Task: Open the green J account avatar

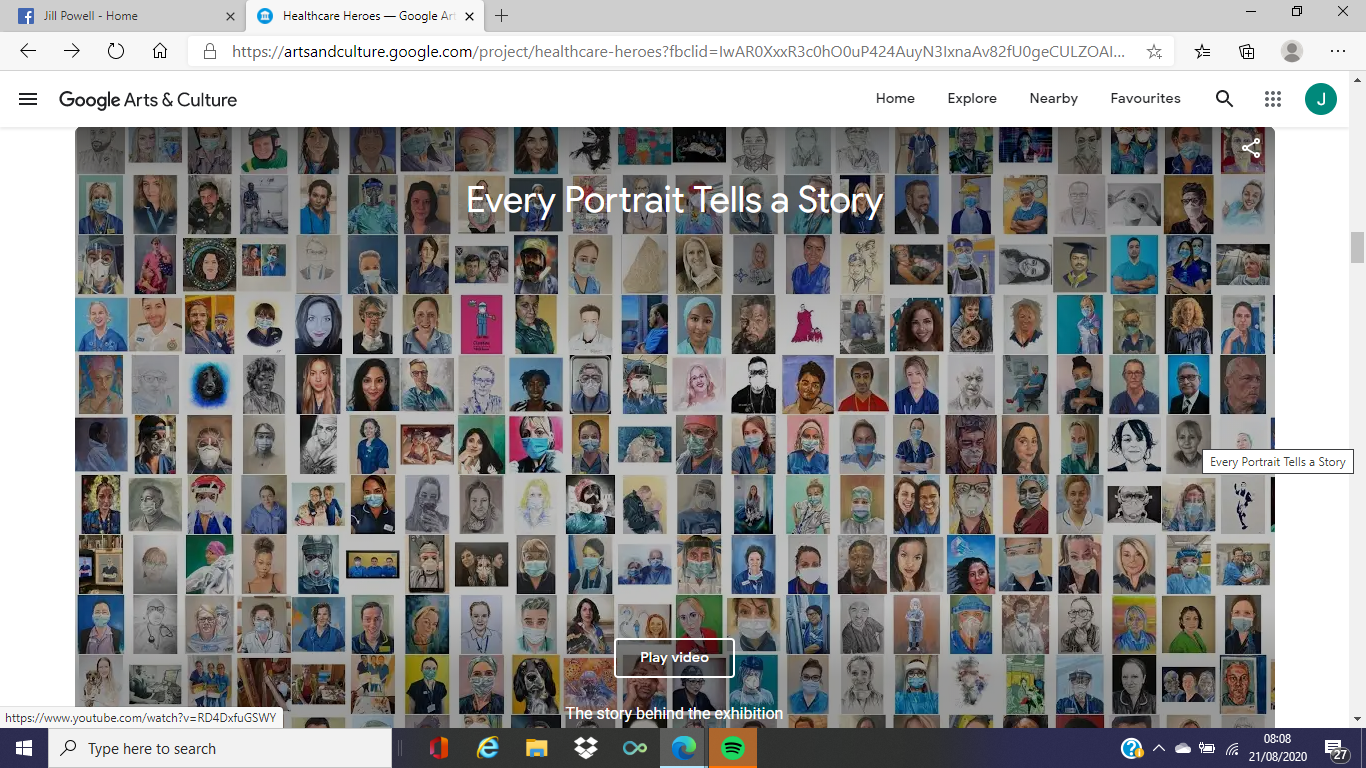Action: click(1320, 99)
